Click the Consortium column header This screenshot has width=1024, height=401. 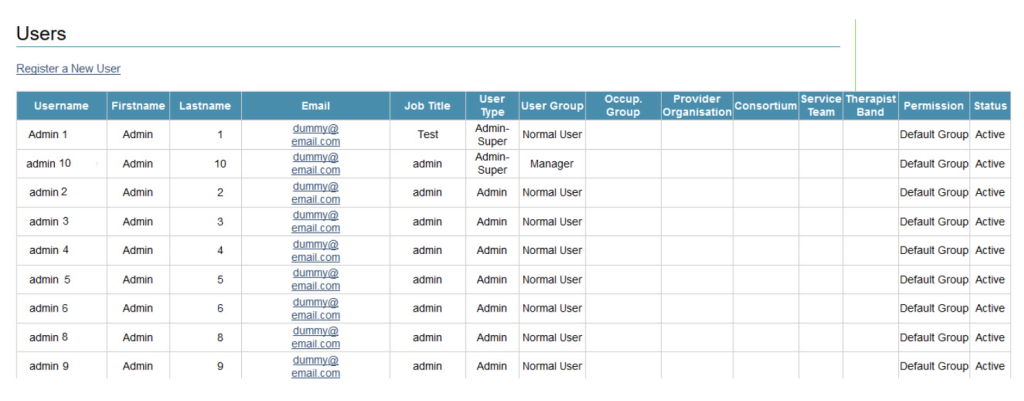765,106
